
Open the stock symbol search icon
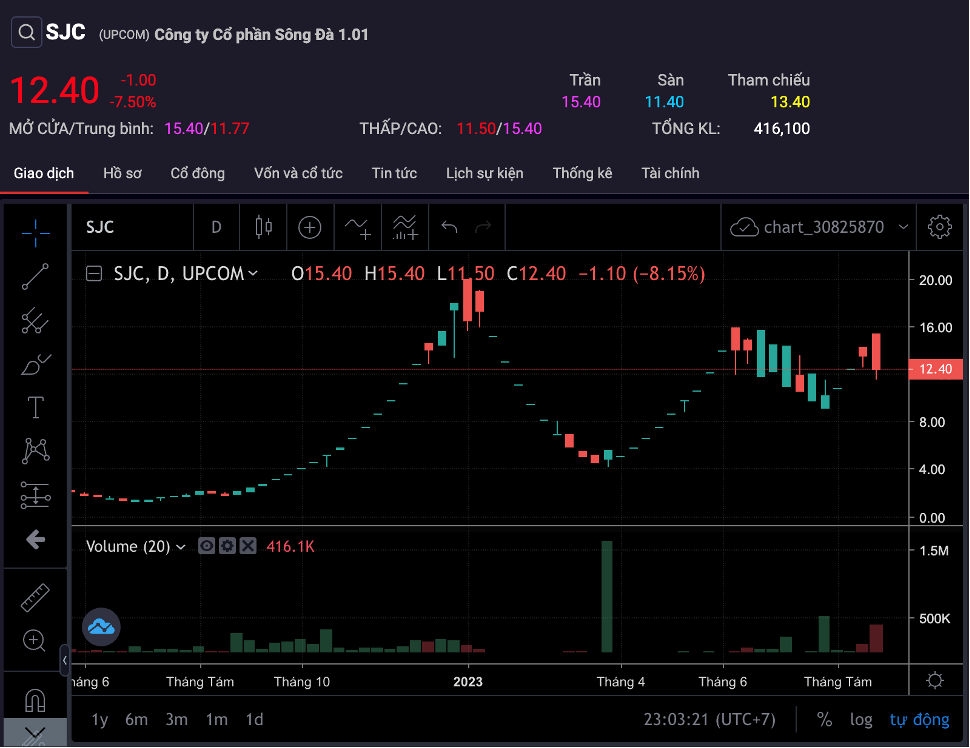[x=26, y=32]
